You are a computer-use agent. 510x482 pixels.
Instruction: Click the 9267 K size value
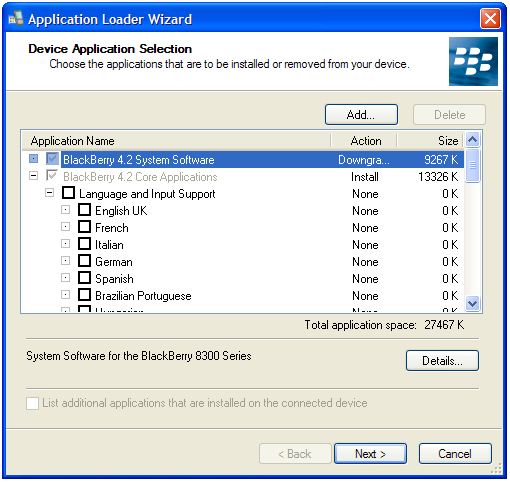[x=441, y=160]
